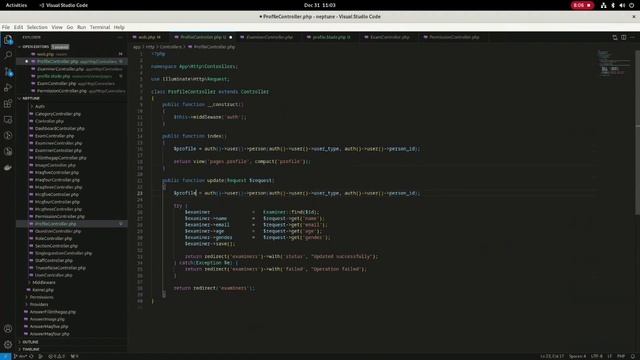640x360 pixels.
Task: Switch to the ExamController.php tab
Action: [390, 37]
